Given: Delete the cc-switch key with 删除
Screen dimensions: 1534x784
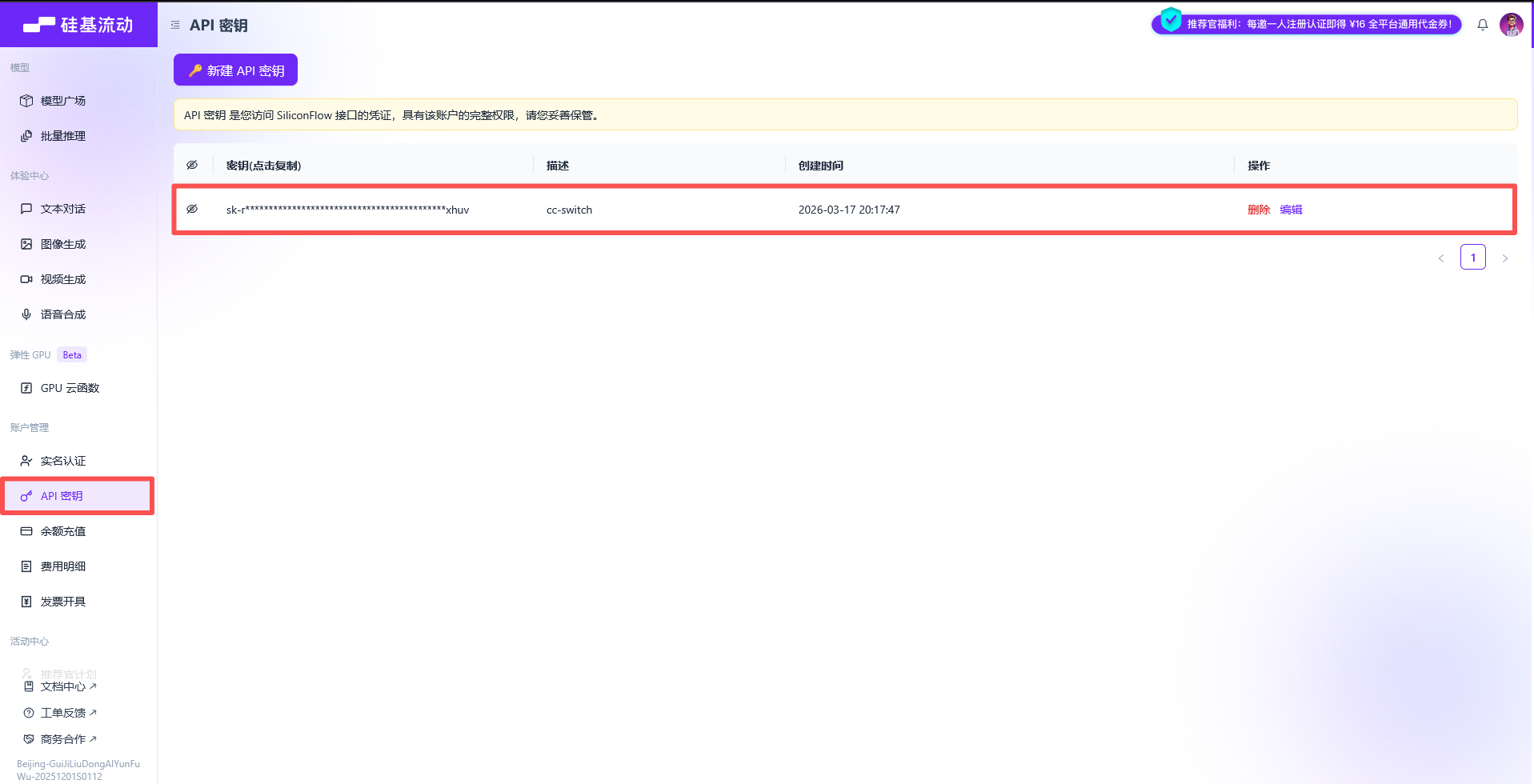Looking at the screenshot, I should point(1259,210).
